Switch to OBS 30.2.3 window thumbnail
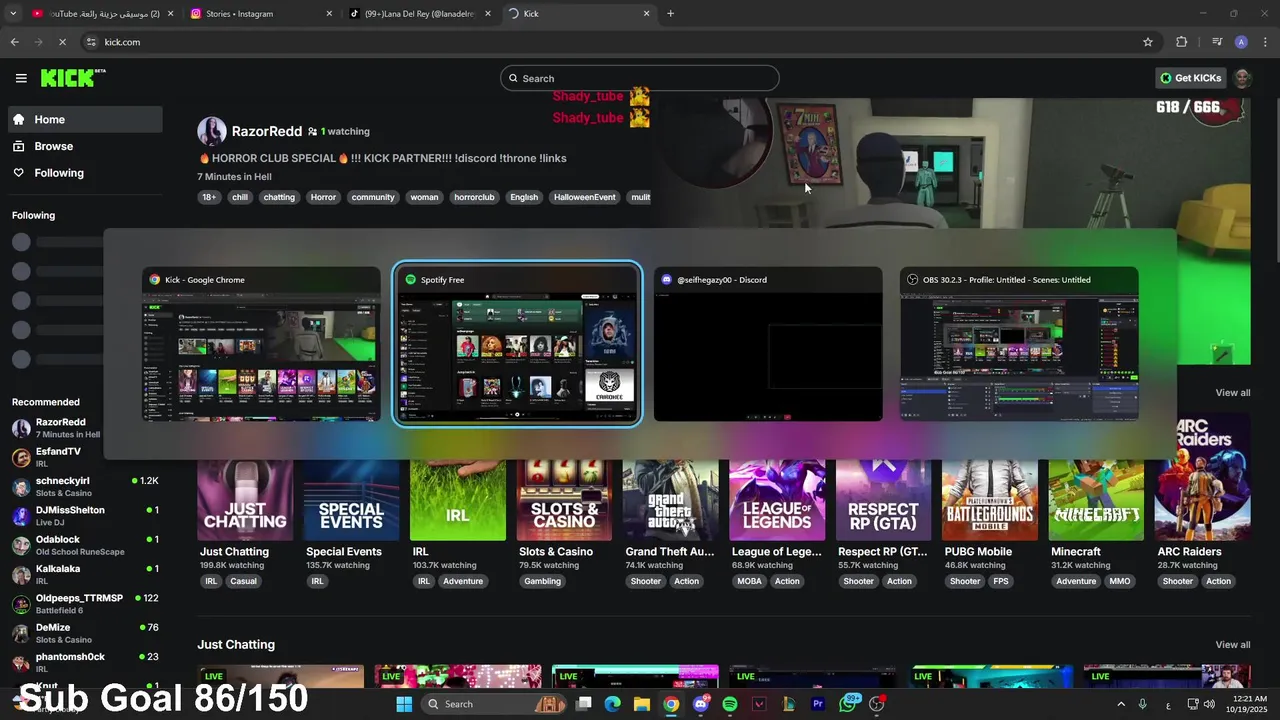The height and width of the screenshot is (720, 1280). [1019, 345]
